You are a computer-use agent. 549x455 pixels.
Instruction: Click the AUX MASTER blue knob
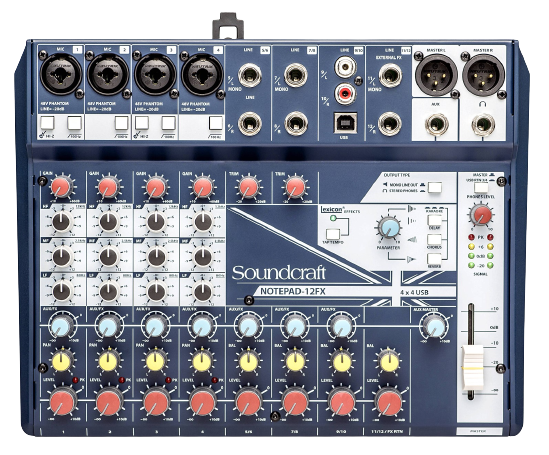point(435,326)
